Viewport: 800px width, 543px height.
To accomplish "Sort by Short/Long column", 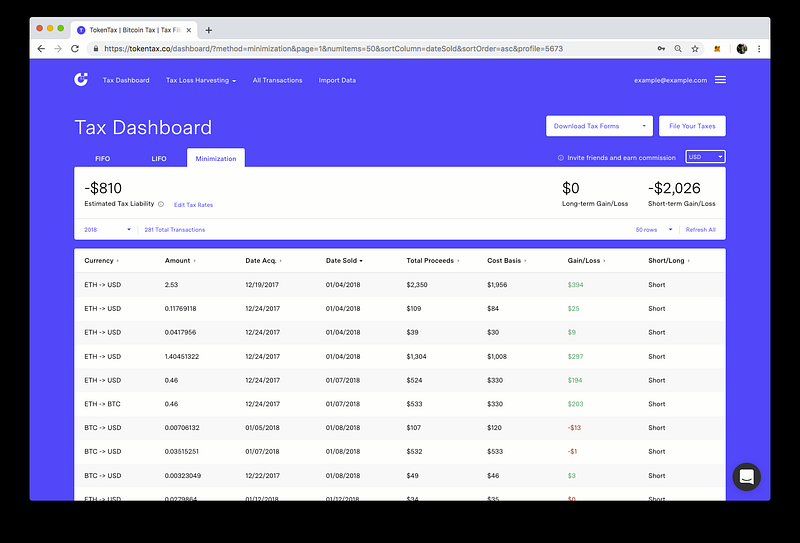I will (668, 260).
